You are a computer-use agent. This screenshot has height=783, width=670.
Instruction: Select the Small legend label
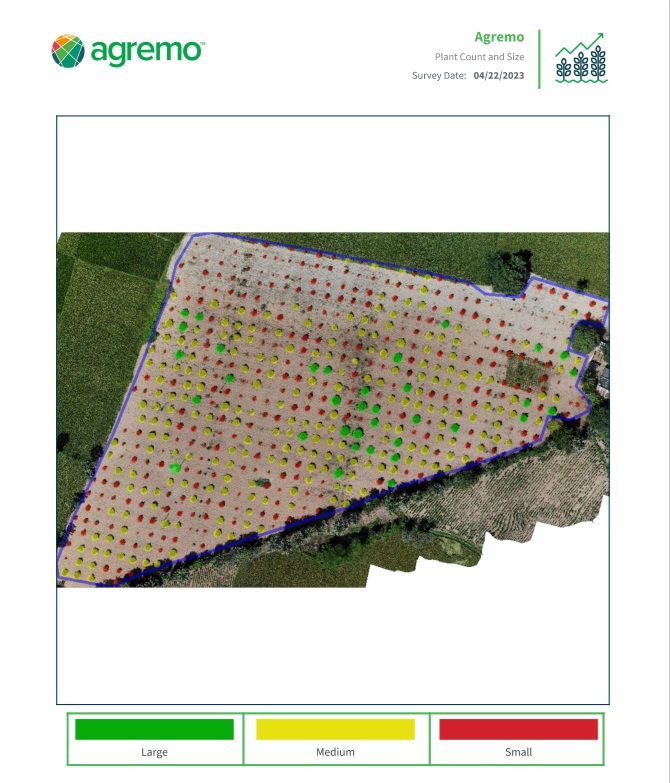(x=518, y=752)
